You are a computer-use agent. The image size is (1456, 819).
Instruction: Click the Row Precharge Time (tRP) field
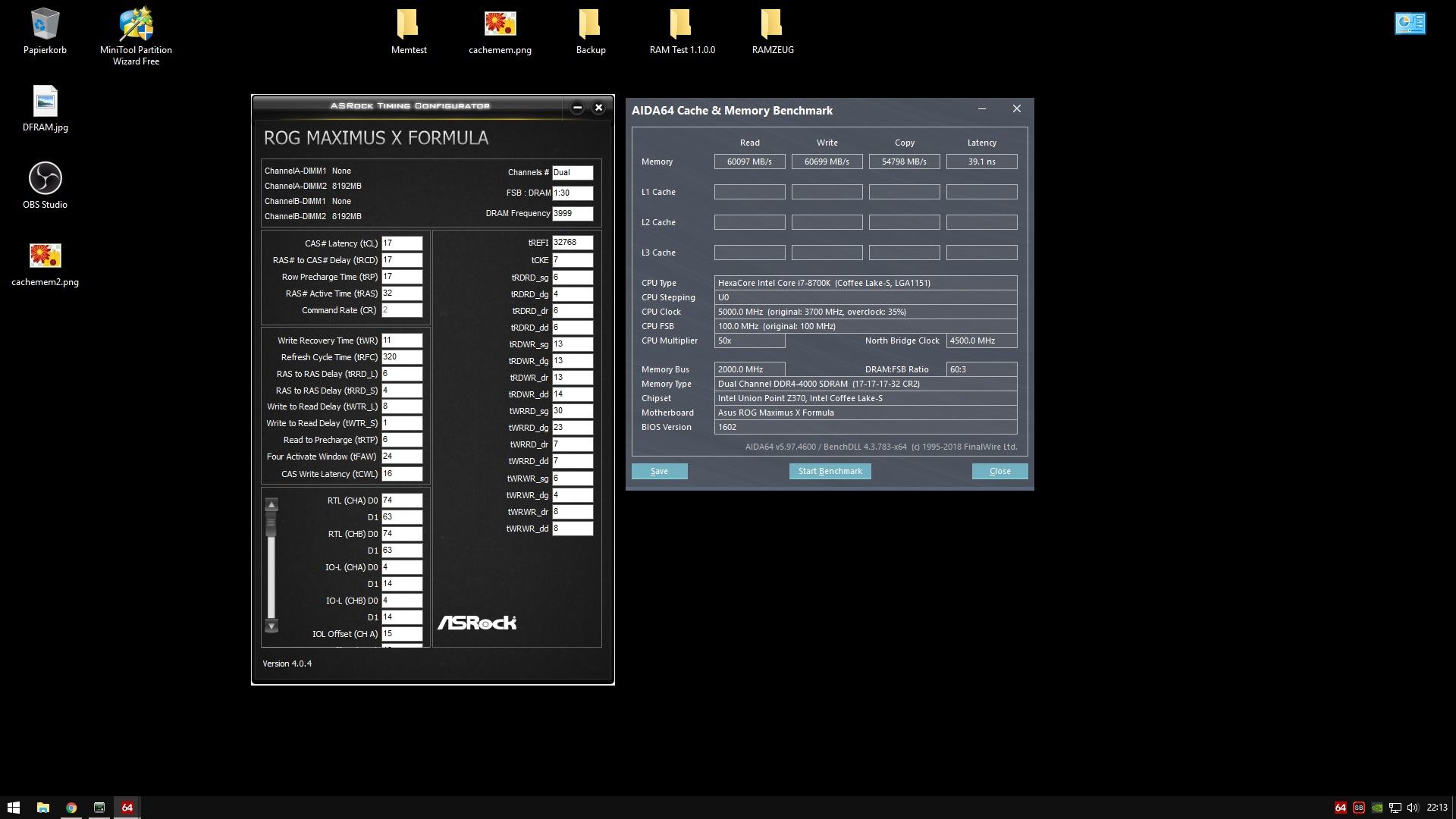[x=401, y=277]
